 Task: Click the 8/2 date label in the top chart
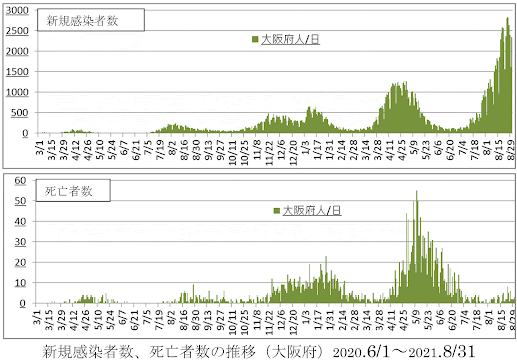(x=172, y=148)
